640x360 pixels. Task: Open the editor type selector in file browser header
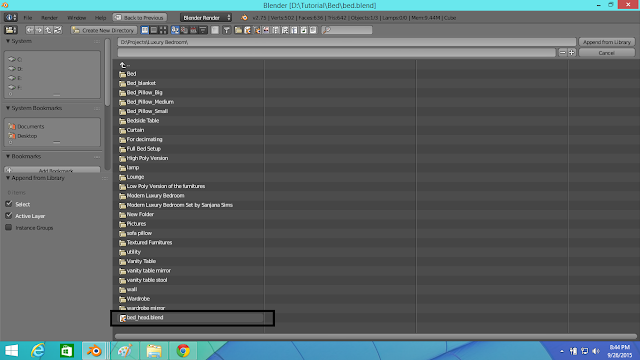tap(11, 30)
